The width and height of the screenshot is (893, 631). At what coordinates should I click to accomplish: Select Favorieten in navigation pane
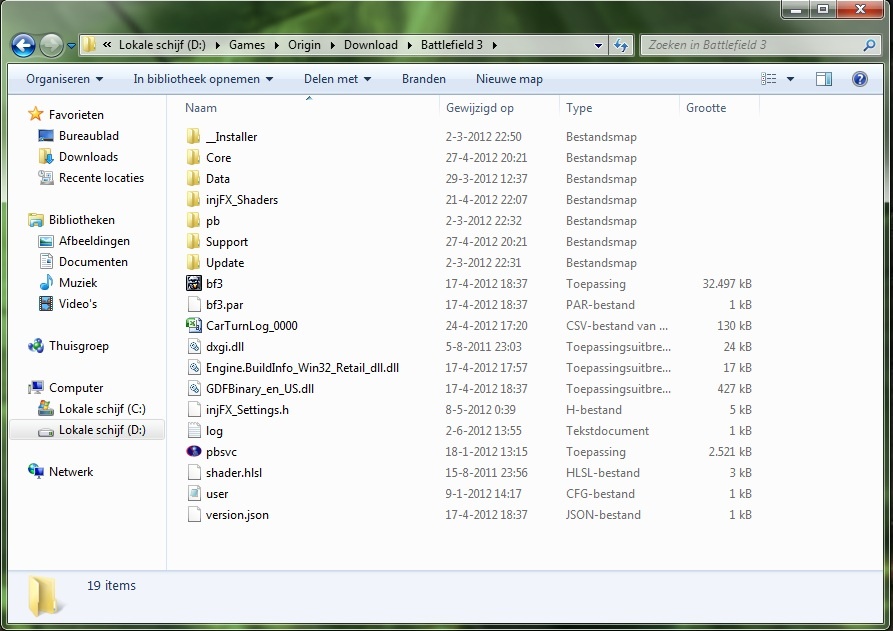coord(76,115)
